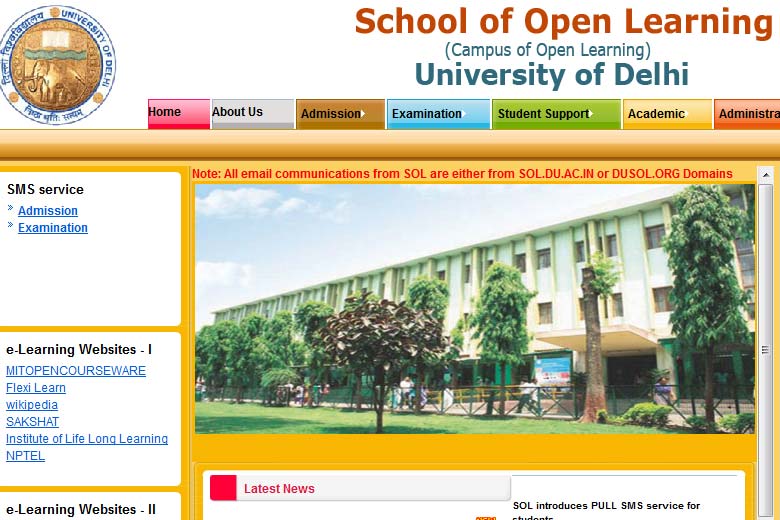Expand the Examination navigation menu
The height and width of the screenshot is (520, 780).
(x=438, y=114)
